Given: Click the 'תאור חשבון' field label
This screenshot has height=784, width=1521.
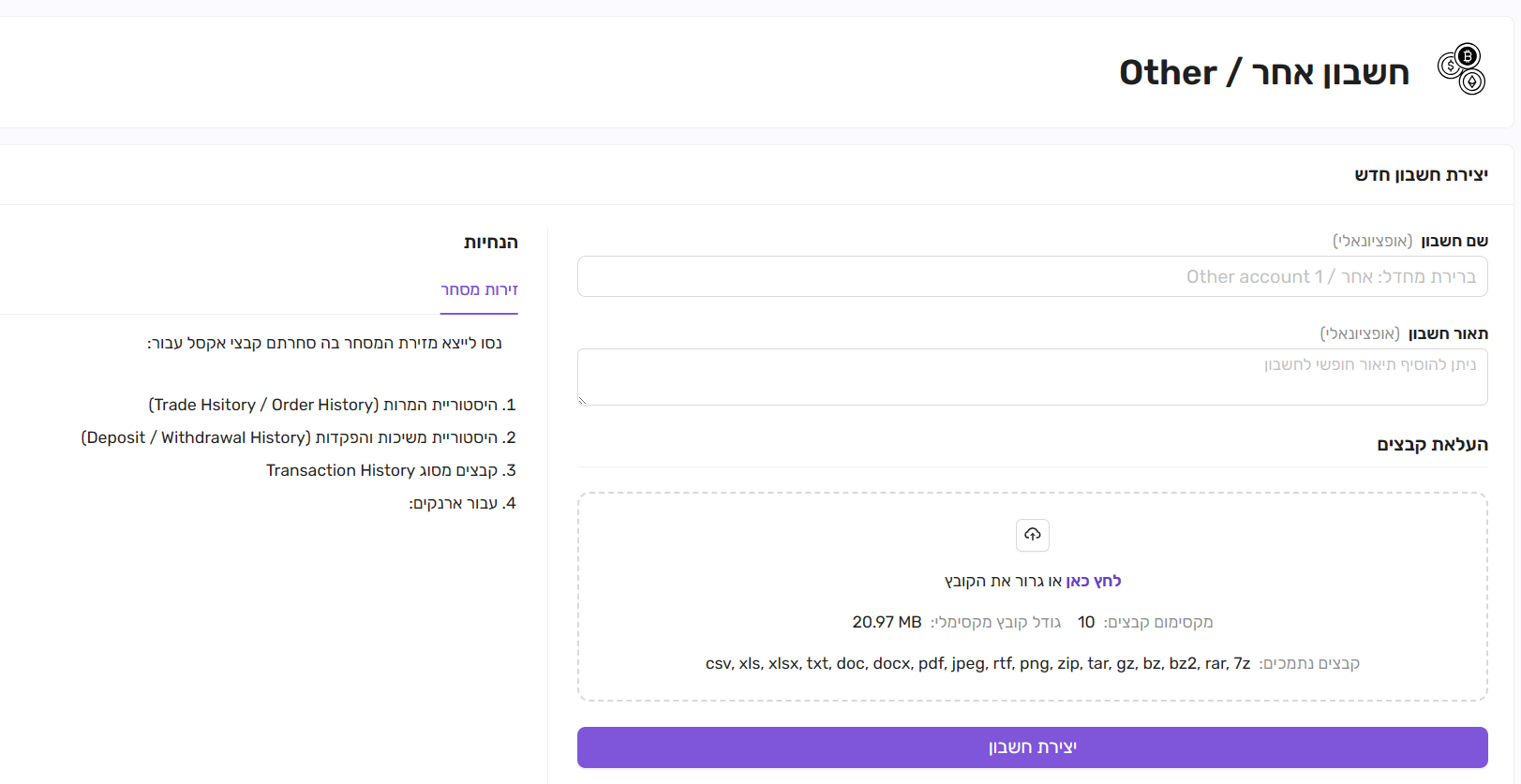Looking at the screenshot, I should click(x=1448, y=333).
